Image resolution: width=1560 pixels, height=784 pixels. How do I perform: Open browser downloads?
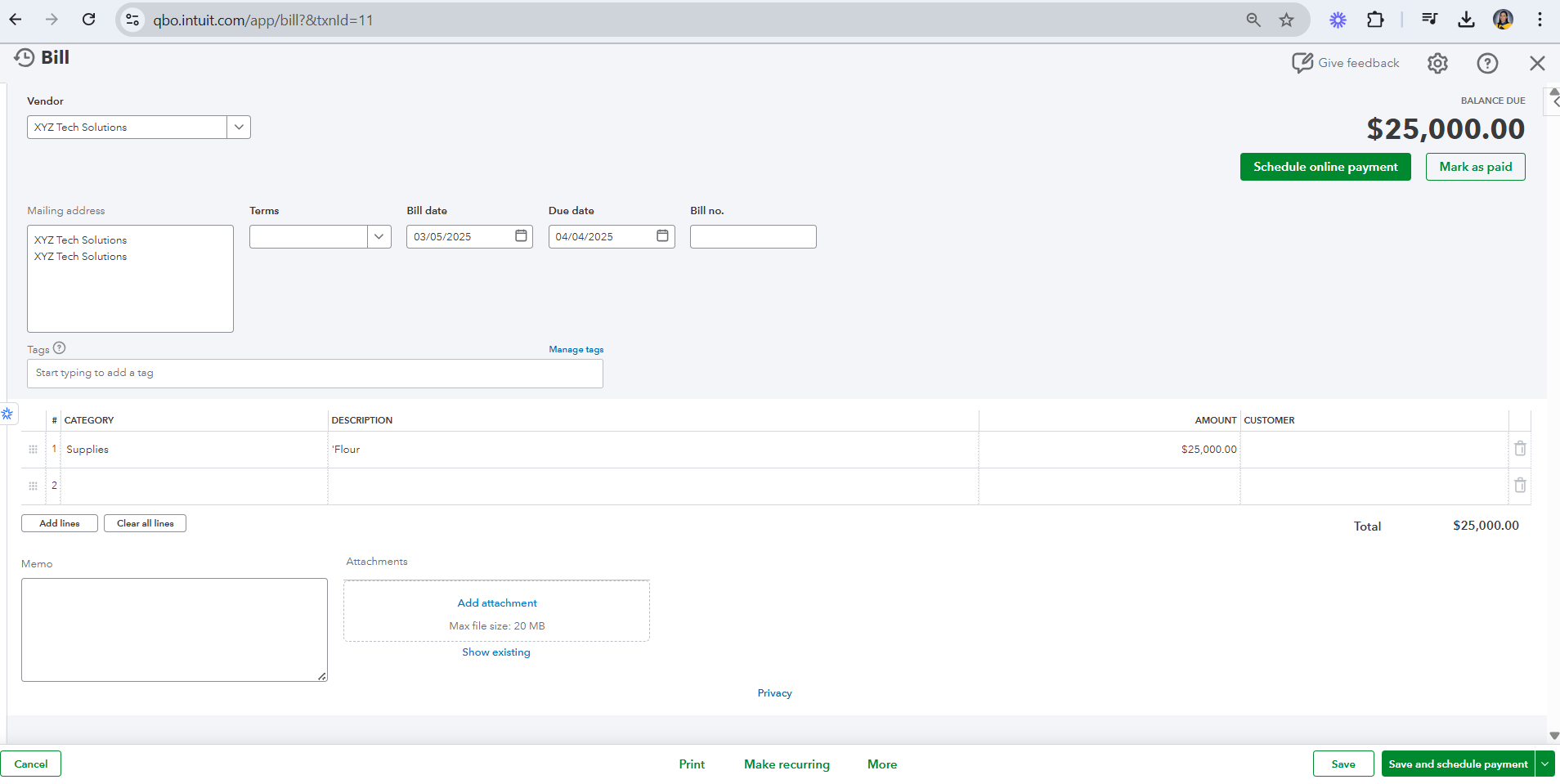click(x=1466, y=20)
